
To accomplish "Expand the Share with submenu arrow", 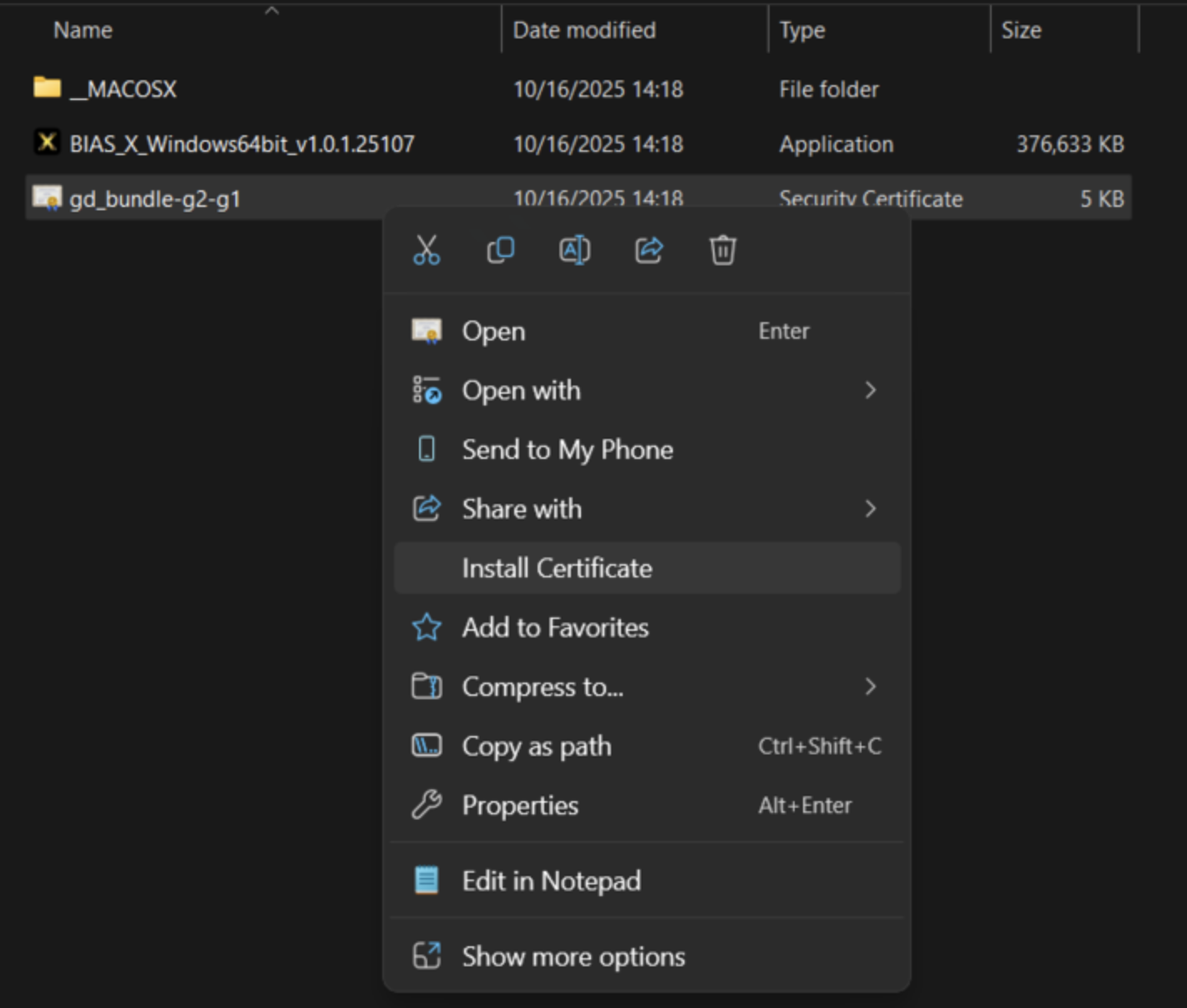I will (x=871, y=509).
